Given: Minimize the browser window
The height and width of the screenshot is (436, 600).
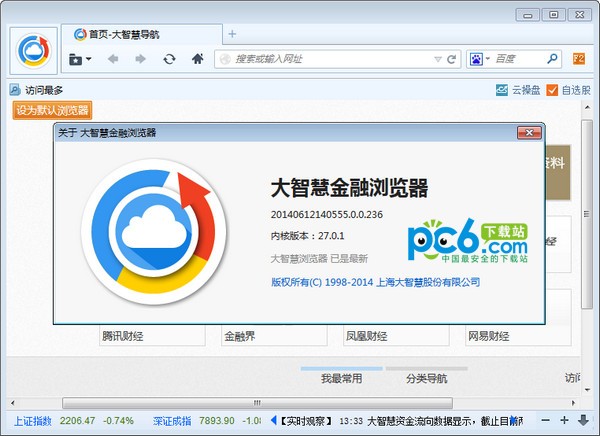Looking at the screenshot, I should [528, 15].
